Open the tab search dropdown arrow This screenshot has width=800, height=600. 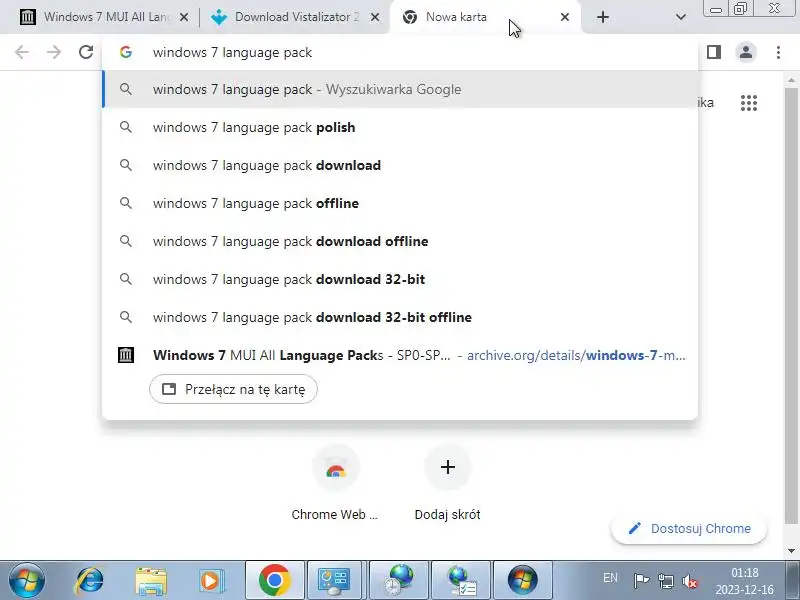click(x=680, y=17)
